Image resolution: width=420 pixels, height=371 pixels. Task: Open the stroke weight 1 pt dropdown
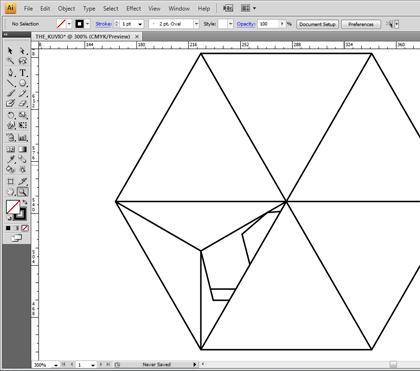[x=140, y=24]
